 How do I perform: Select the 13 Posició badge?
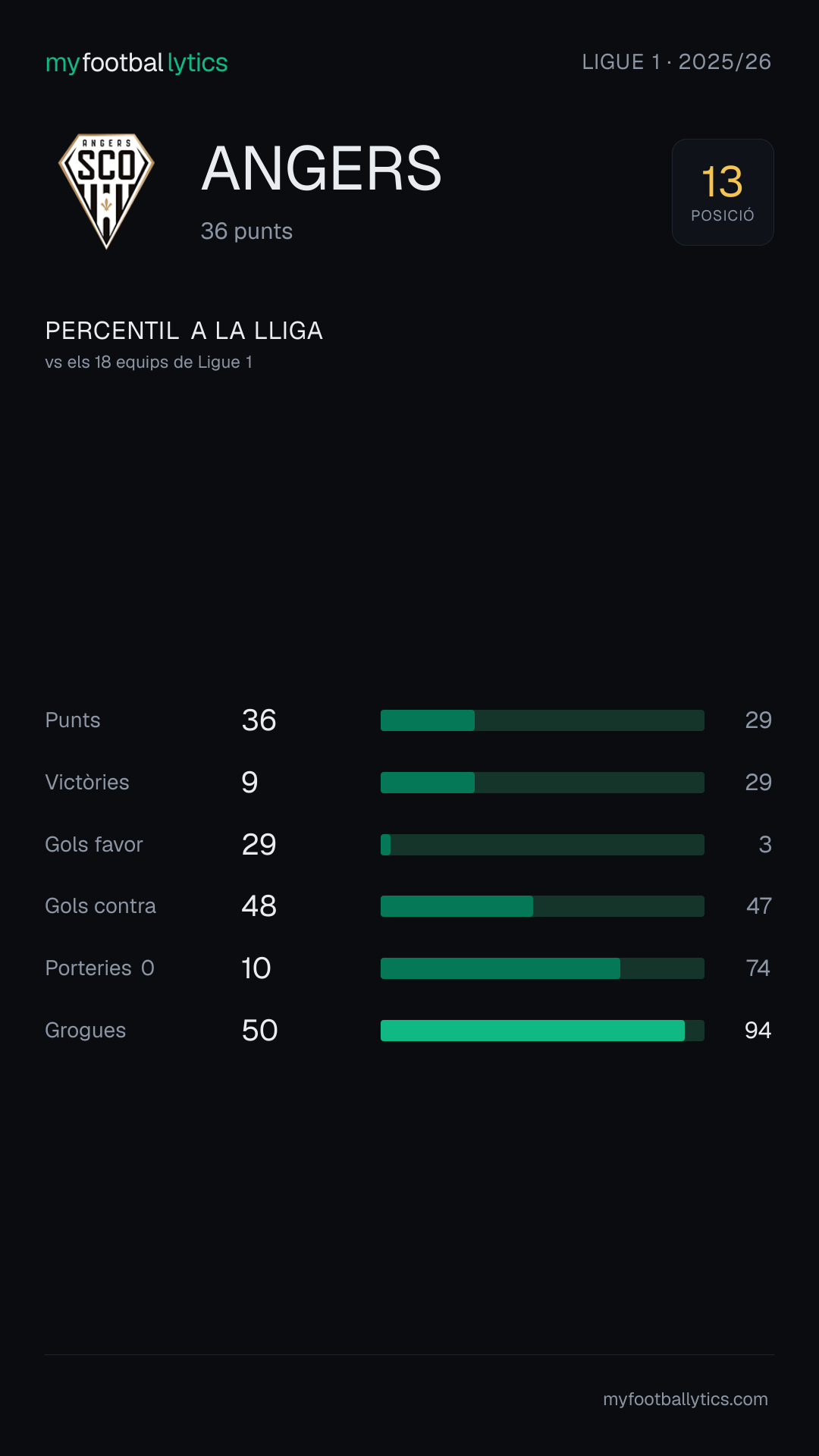click(723, 192)
